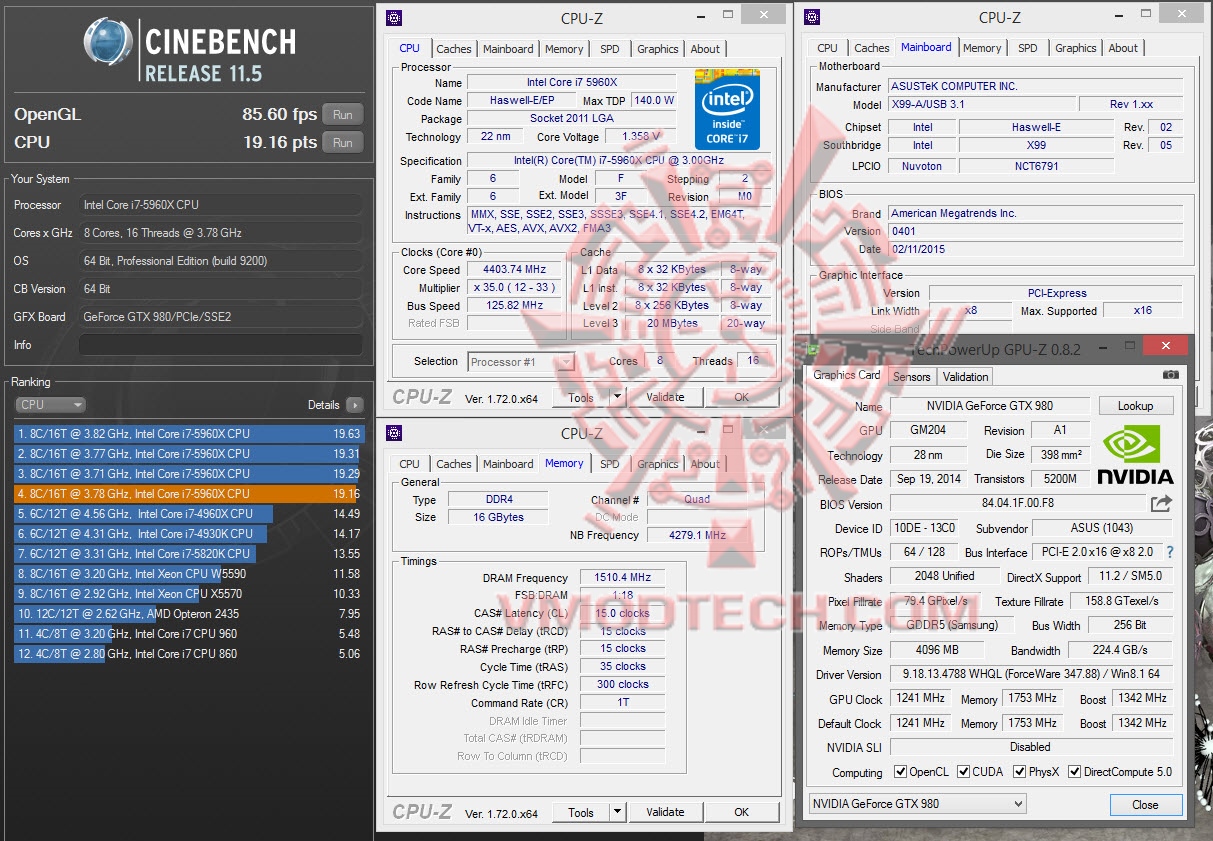The image size is (1213, 841).
Task: Click the CPU-Z window icon in Mainboard window
Action: coord(812,17)
